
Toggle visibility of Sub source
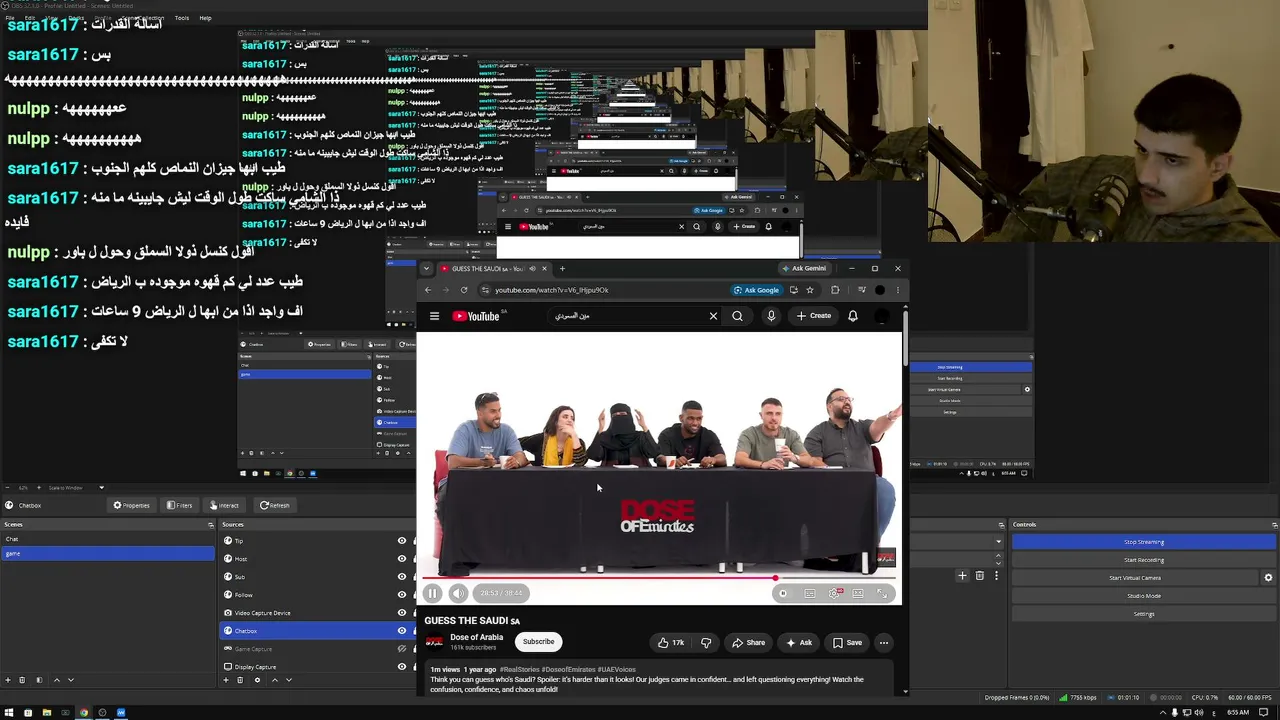(x=402, y=577)
